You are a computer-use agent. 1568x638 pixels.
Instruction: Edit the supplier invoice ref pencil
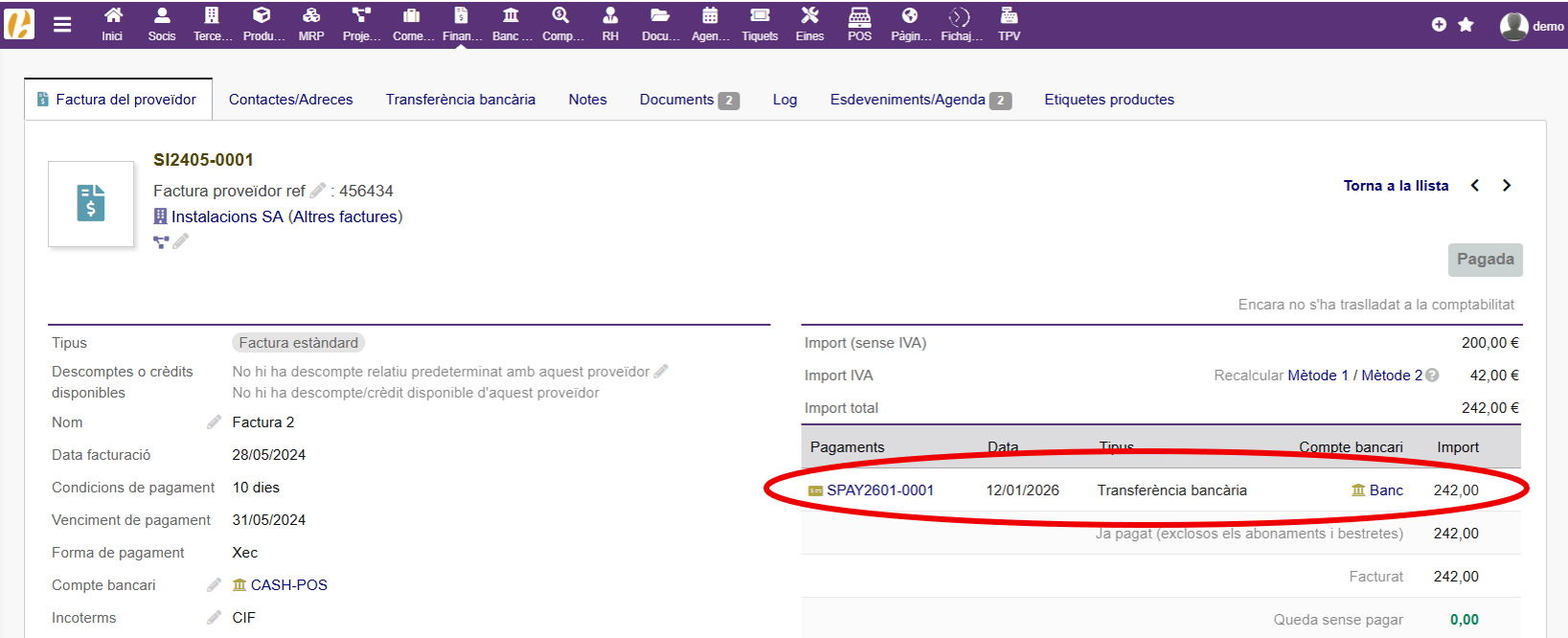pos(318,191)
